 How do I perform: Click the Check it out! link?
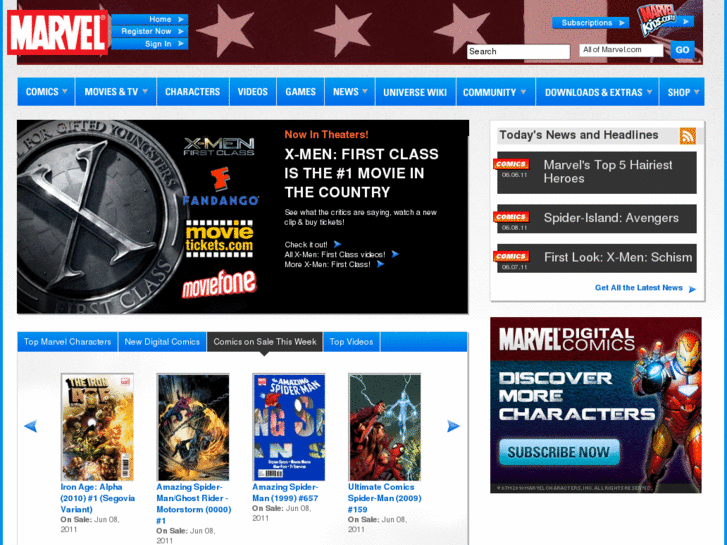coord(306,244)
